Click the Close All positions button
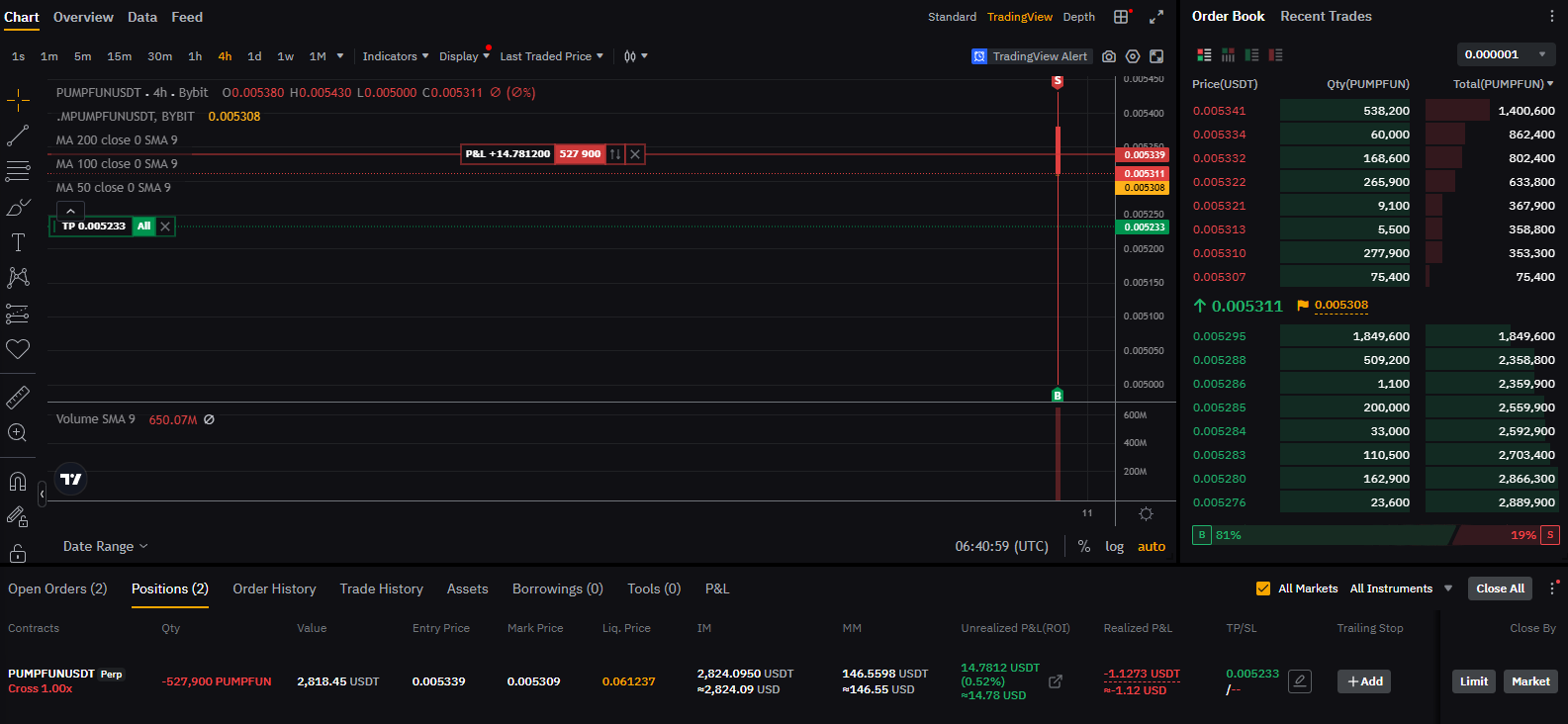The image size is (1568, 724). (x=1500, y=588)
